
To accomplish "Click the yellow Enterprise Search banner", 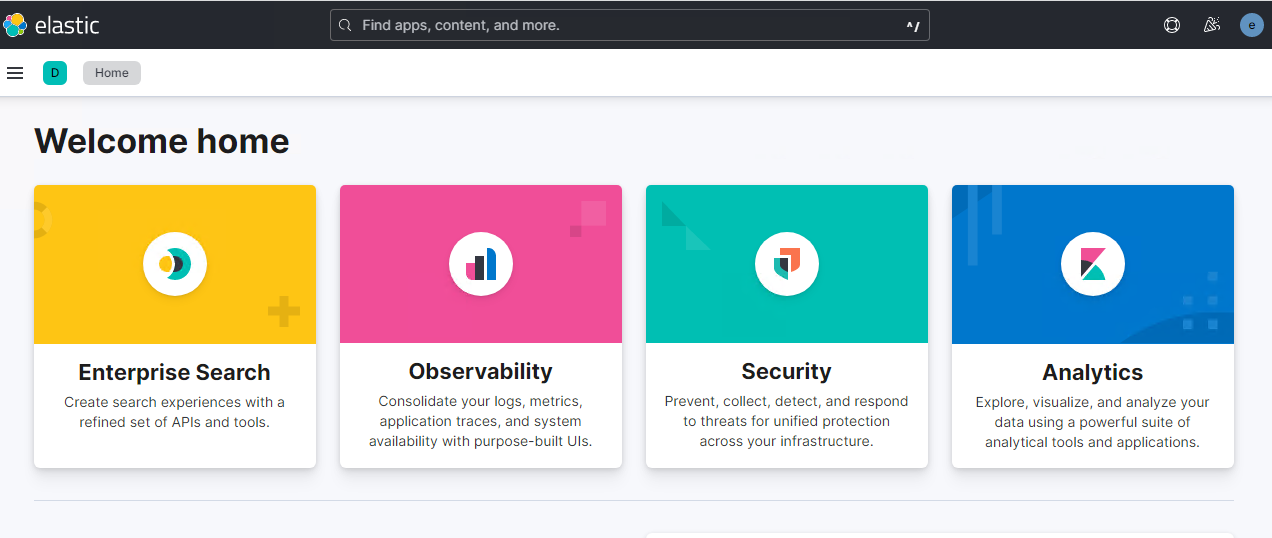I will pyautogui.click(x=175, y=264).
